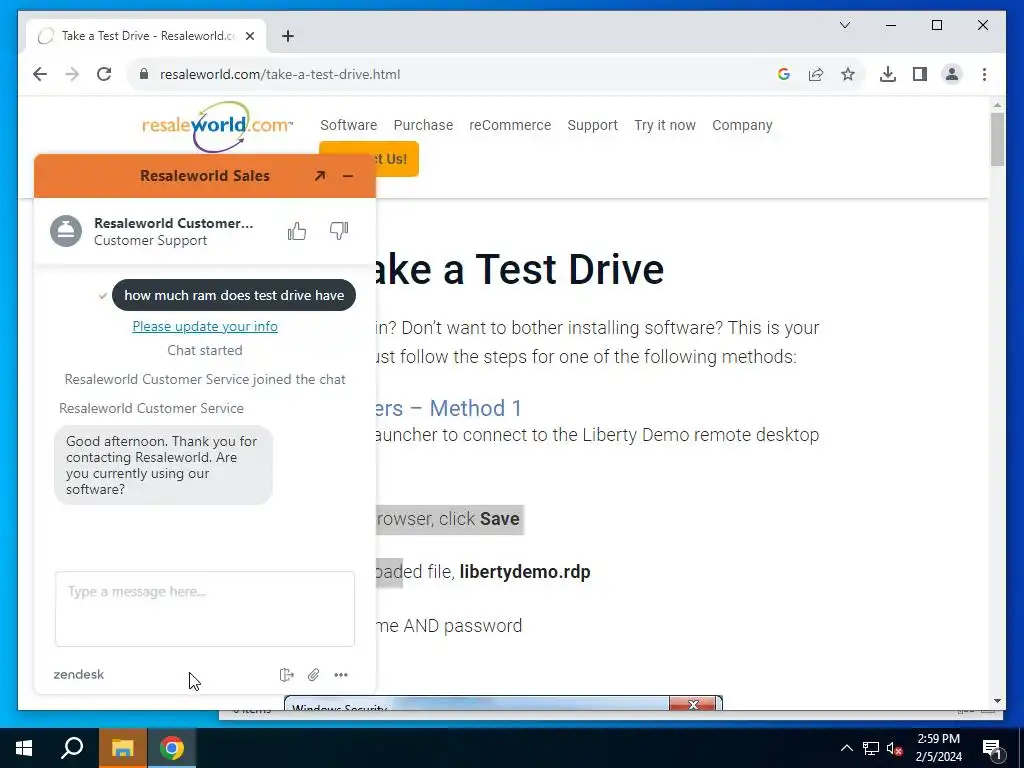
Task: Open File Explorer from the taskbar
Action: (x=122, y=748)
